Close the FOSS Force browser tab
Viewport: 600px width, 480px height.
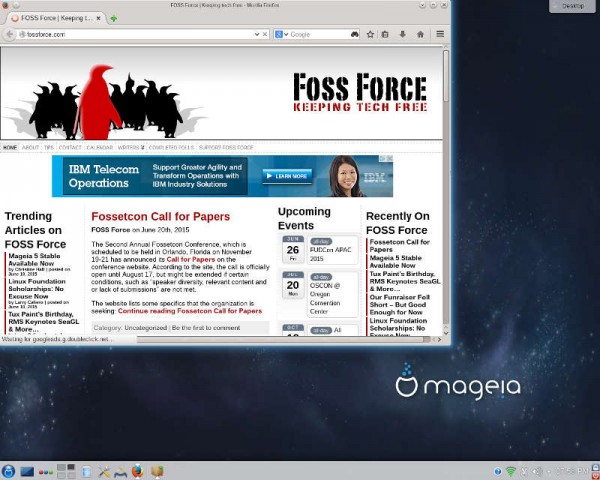[x=98, y=18]
